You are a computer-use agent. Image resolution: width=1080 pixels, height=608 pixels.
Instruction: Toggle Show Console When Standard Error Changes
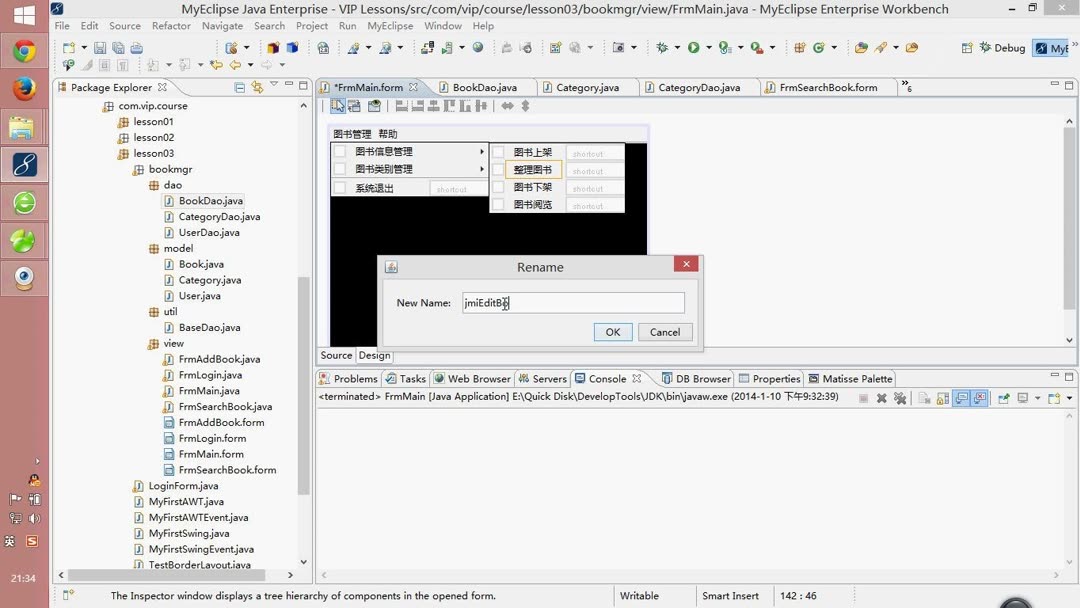point(978,397)
